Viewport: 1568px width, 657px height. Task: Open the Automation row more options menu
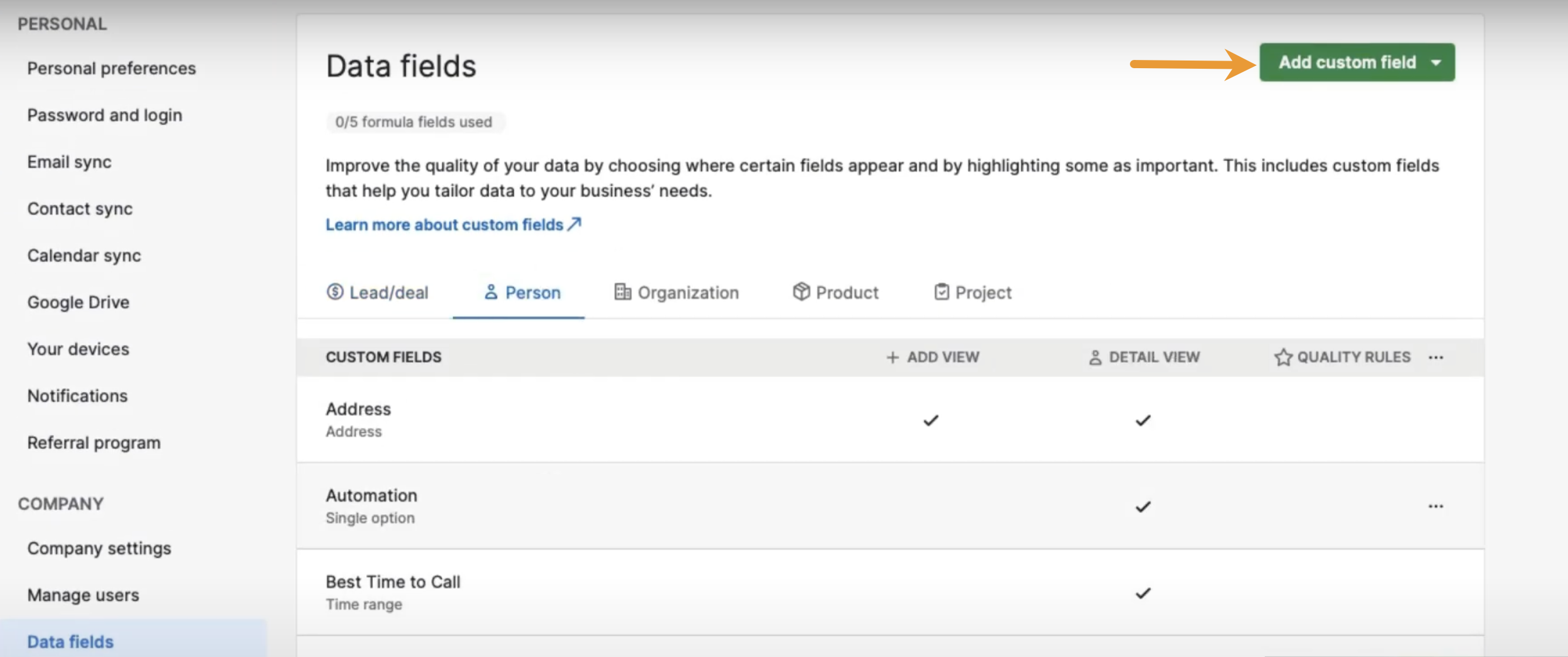(x=1435, y=507)
